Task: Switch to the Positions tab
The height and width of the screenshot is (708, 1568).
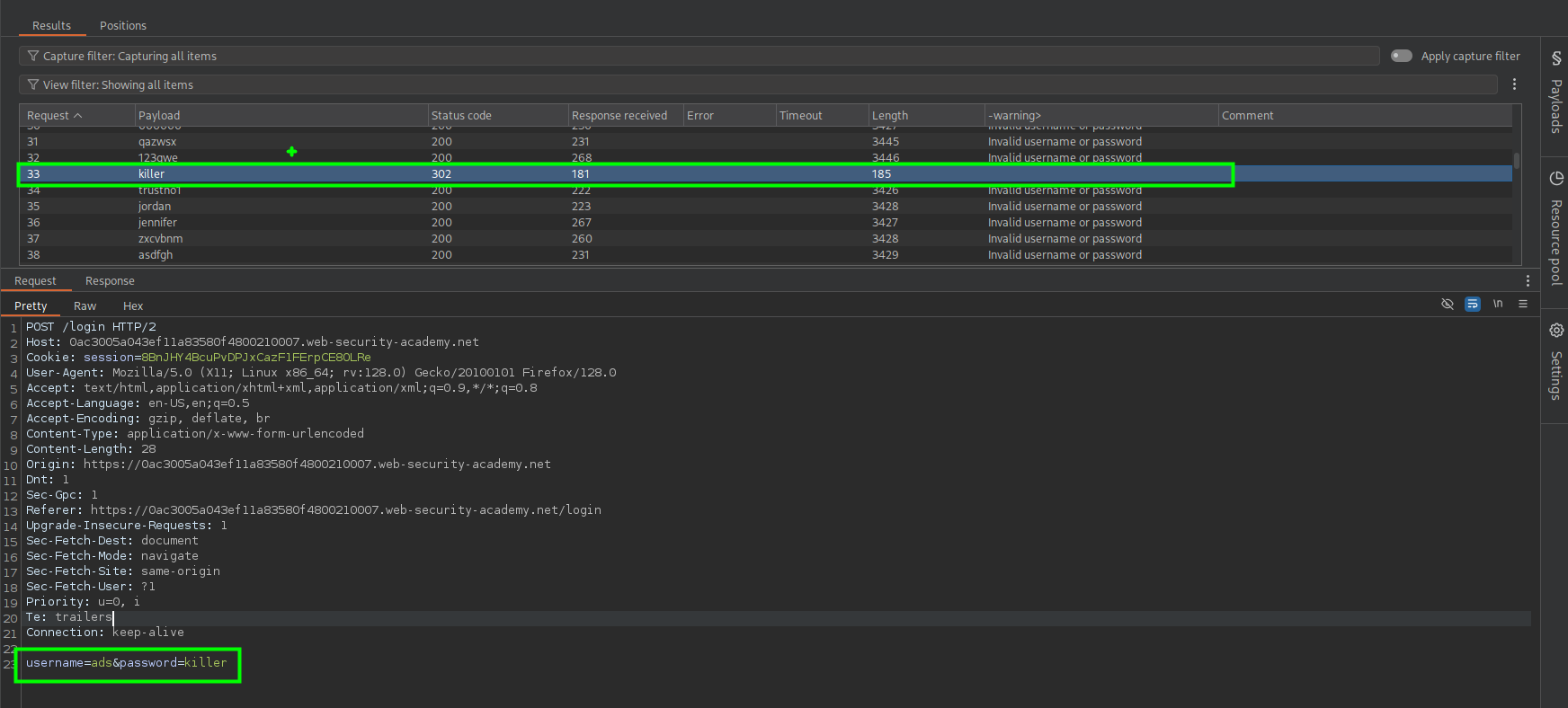Action: 123,26
